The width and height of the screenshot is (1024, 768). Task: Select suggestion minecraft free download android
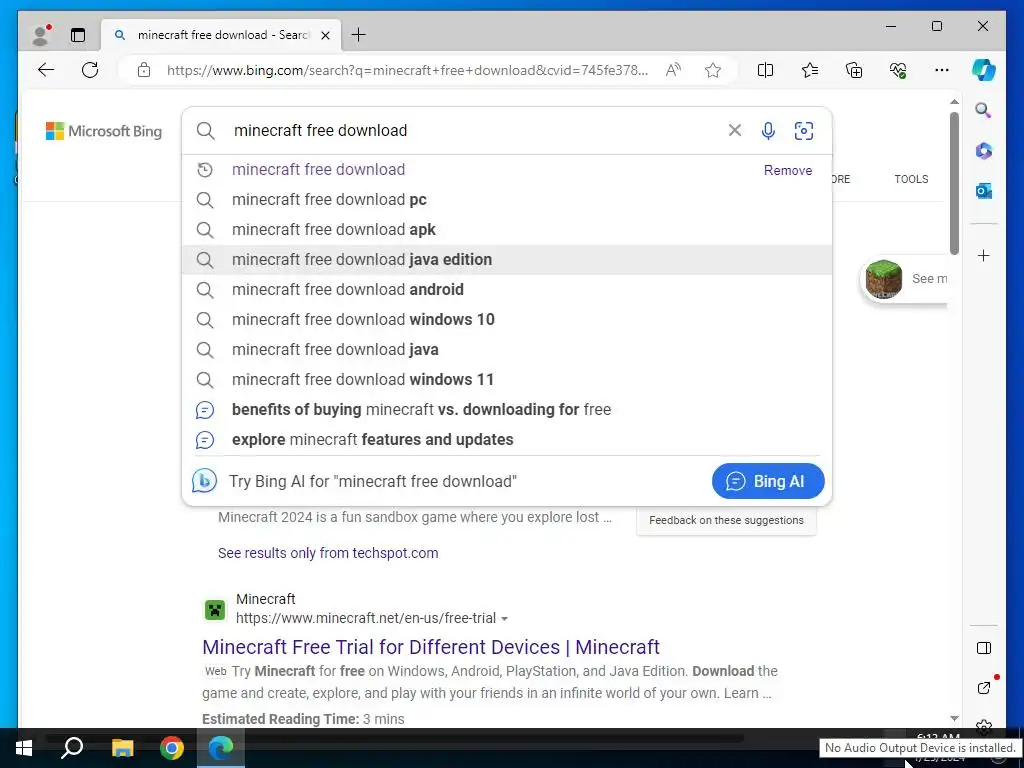pyautogui.click(x=507, y=289)
